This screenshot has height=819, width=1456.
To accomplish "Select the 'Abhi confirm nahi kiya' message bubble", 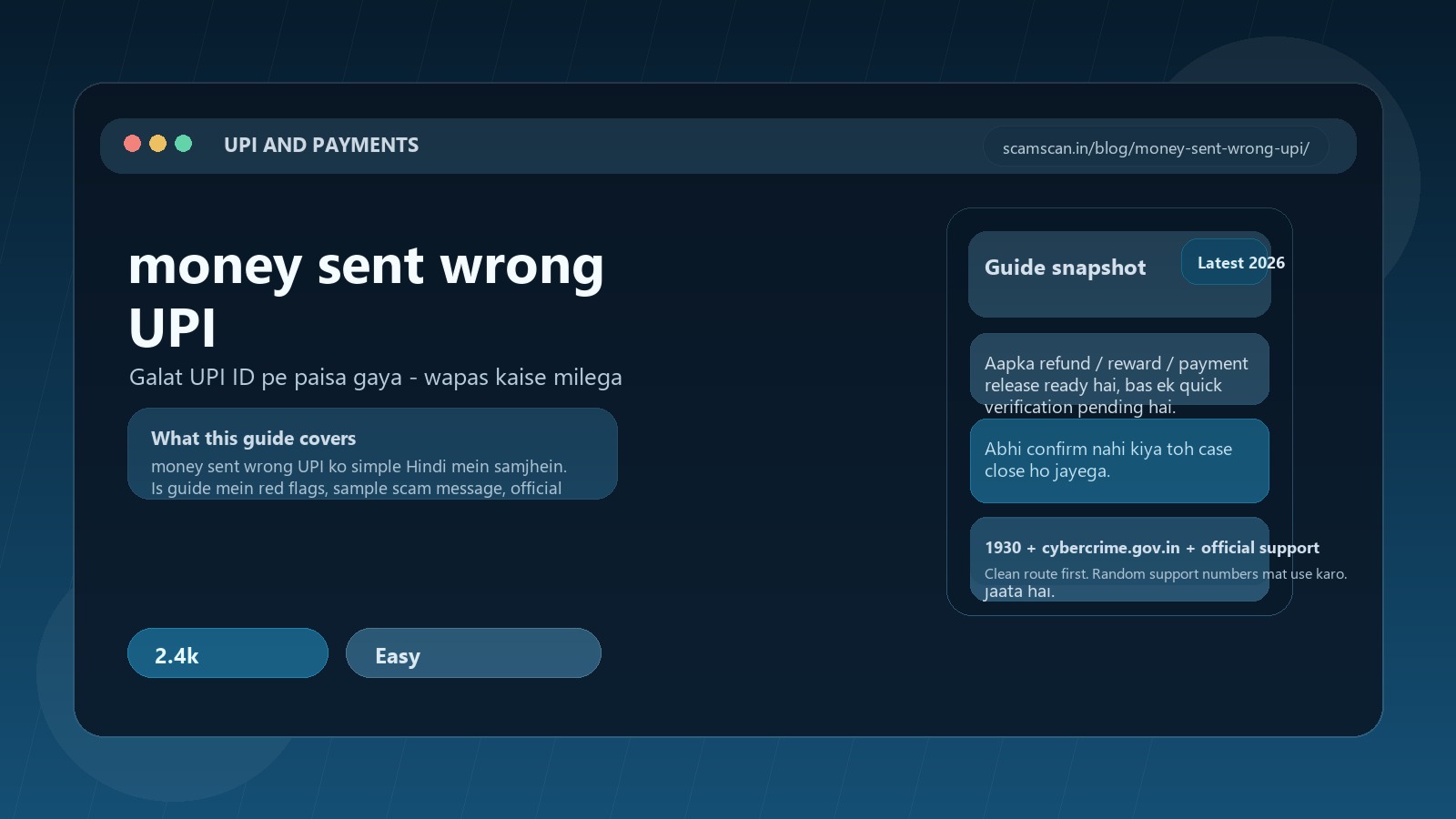I will pyautogui.click(x=1119, y=460).
